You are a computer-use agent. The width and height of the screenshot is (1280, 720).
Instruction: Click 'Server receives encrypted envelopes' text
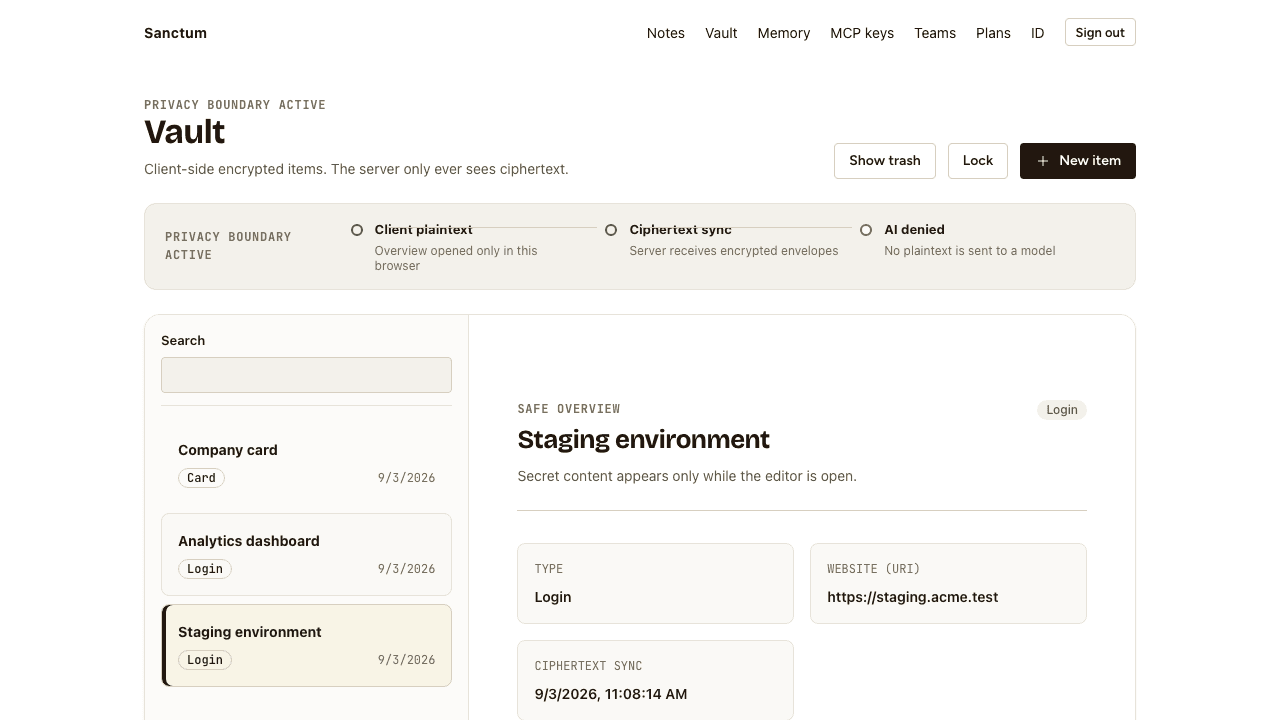pyautogui.click(x=734, y=251)
